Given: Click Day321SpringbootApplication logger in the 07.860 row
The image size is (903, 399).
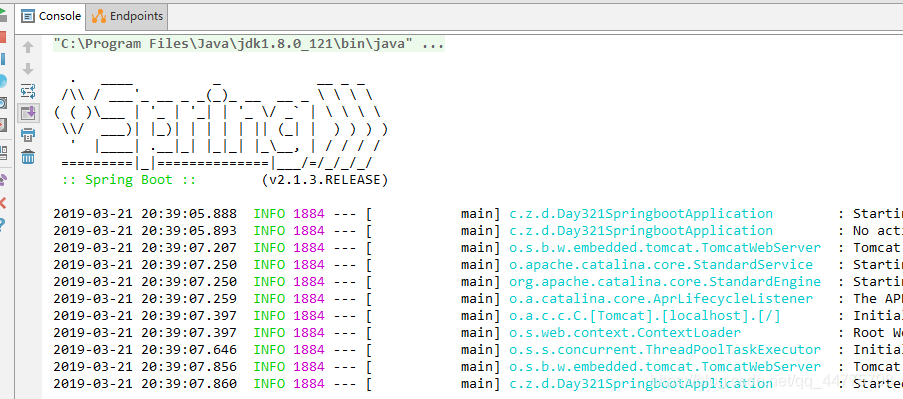Looking at the screenshot, I should (x=641, y=383).
